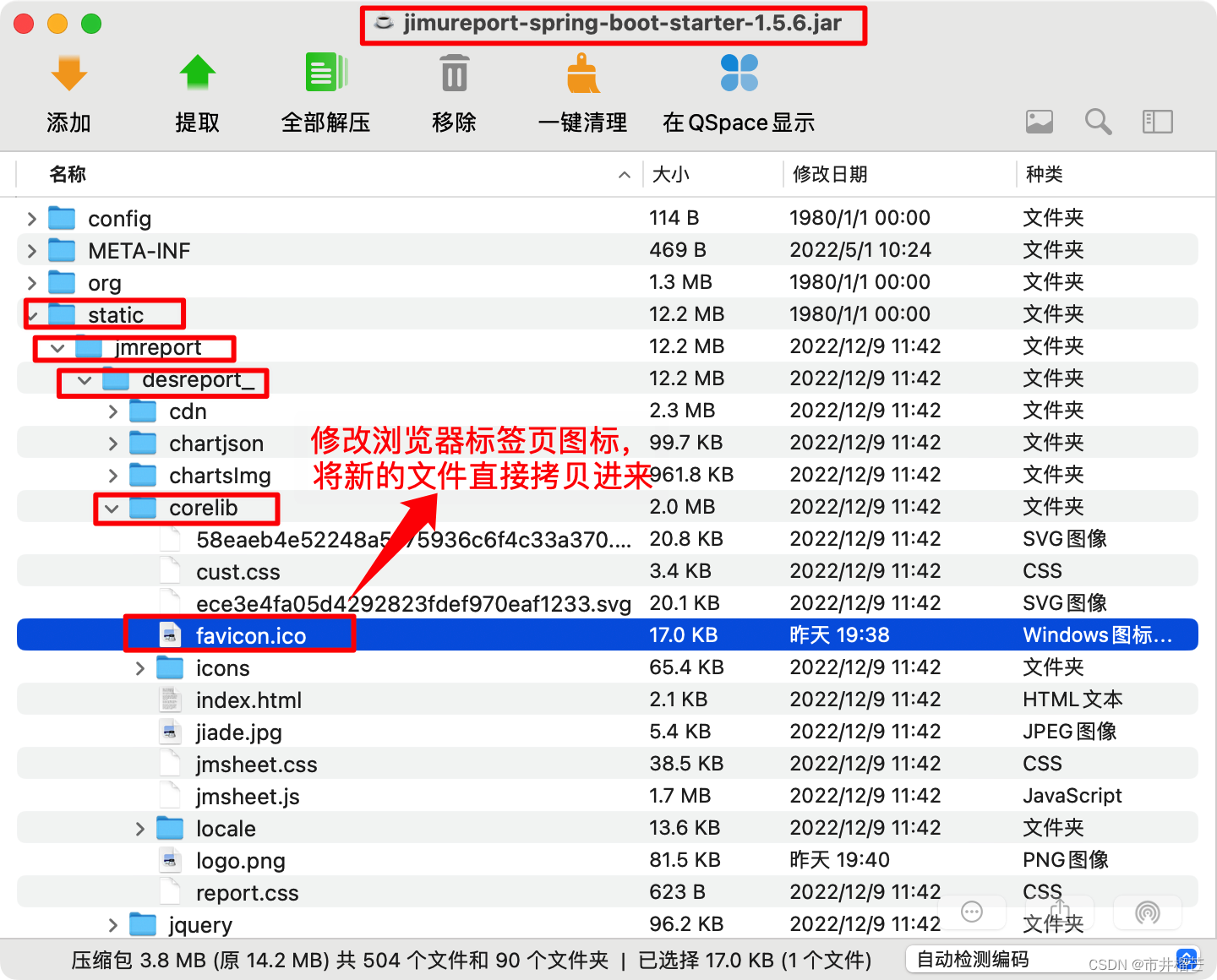Screen dimensions: 1217x980
Task: Select the jmsheet.css file name
Action: pyautogui.click(x=257, y=764)
